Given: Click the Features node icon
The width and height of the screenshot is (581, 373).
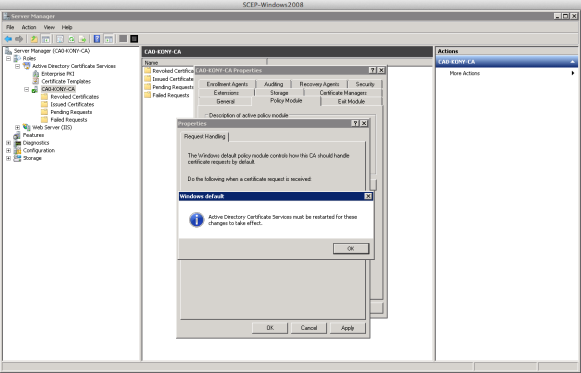Looking at the screenshot, I should click(x=17, y=135).
